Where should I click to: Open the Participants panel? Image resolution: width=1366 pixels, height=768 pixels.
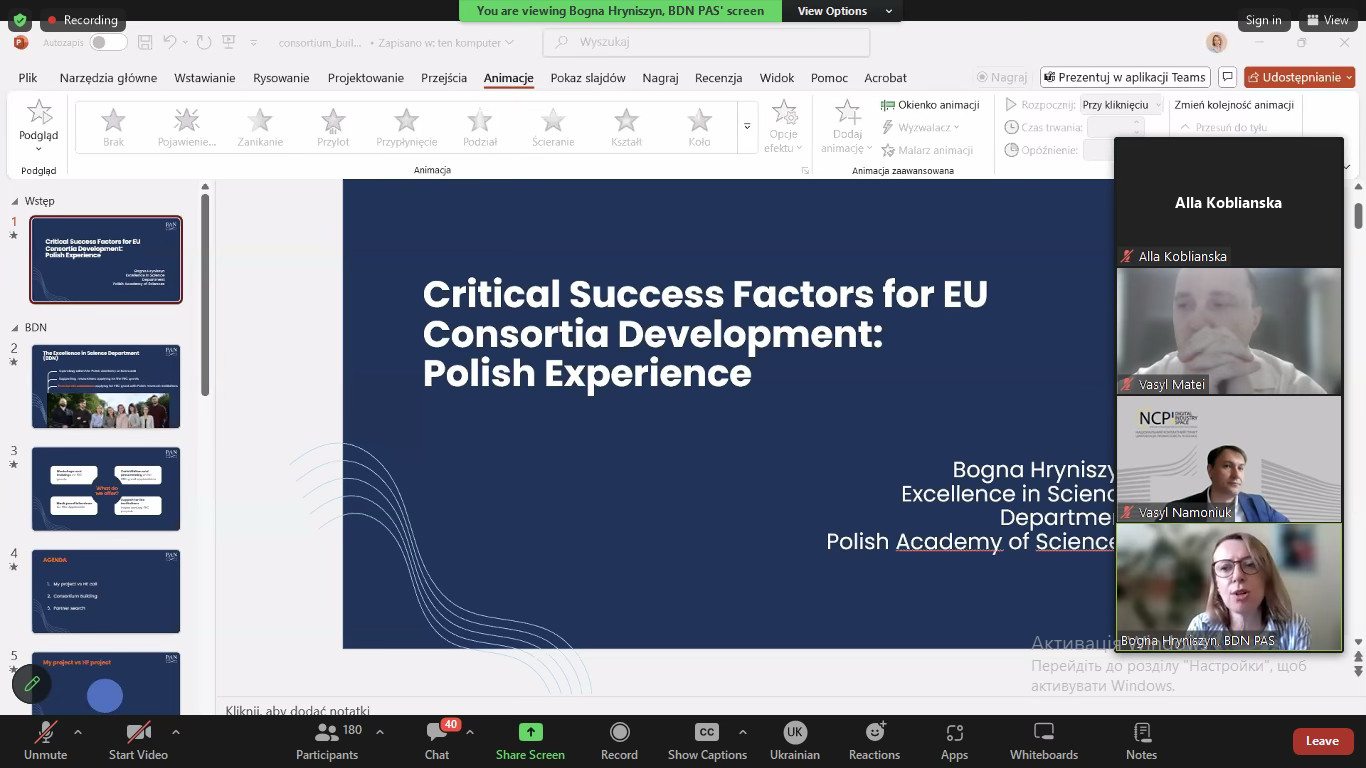point(327,741)
